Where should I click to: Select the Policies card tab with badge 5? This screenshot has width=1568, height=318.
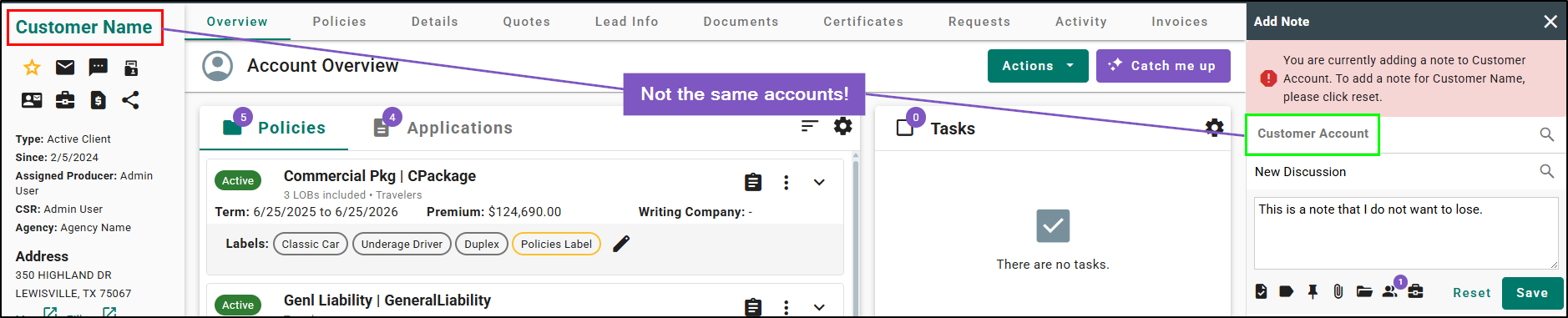pos(274,128)
